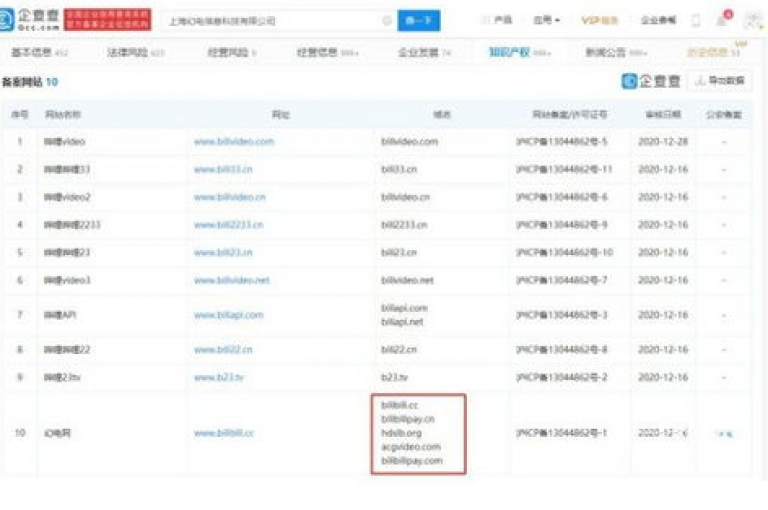Viewport: 768px width, 510px height.
Task: Switch to the 基本信息 tab
Action: coord(40,52)
